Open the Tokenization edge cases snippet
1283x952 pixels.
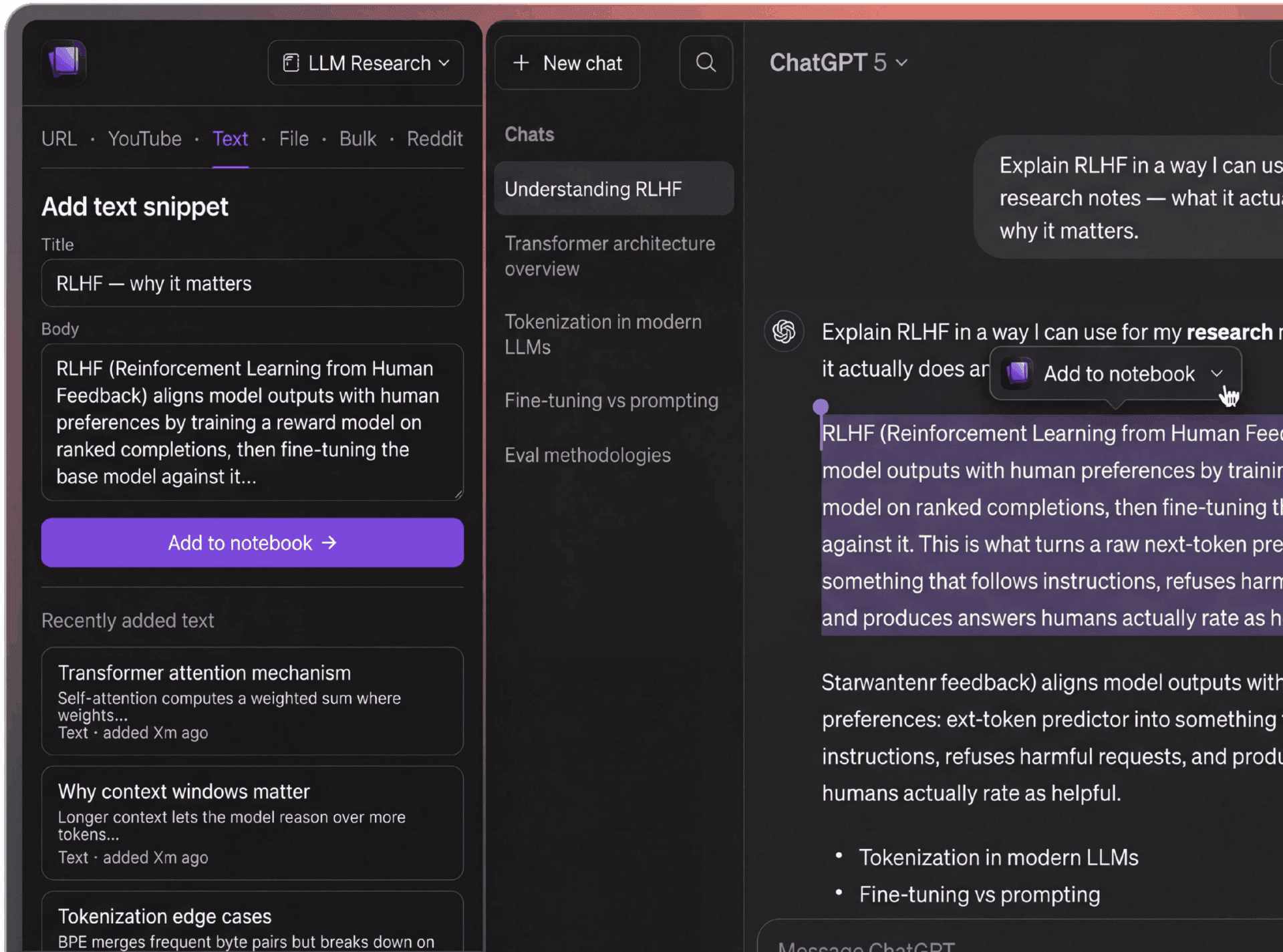point(253,922)
